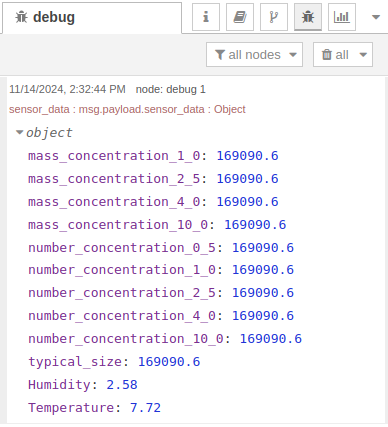Select the number_concentration_2_5 key
The image size is (388, 427).
[x=122, y=293]
